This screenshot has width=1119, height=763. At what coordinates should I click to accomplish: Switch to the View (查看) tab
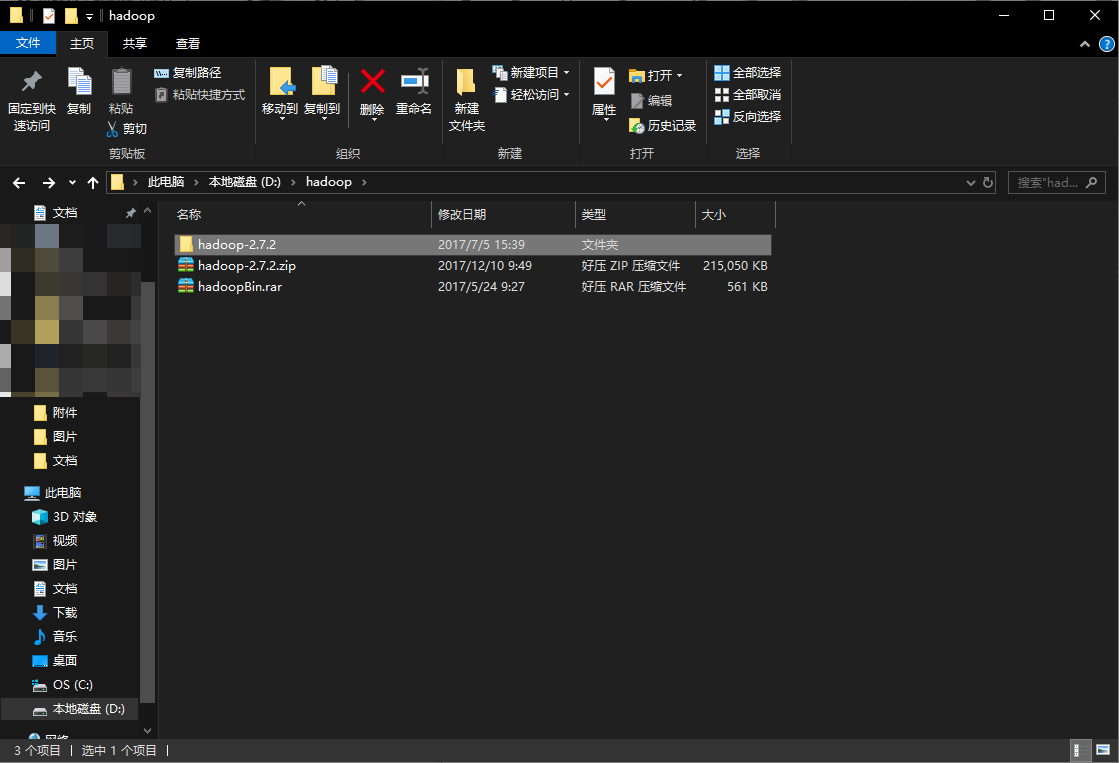point(188,44)
